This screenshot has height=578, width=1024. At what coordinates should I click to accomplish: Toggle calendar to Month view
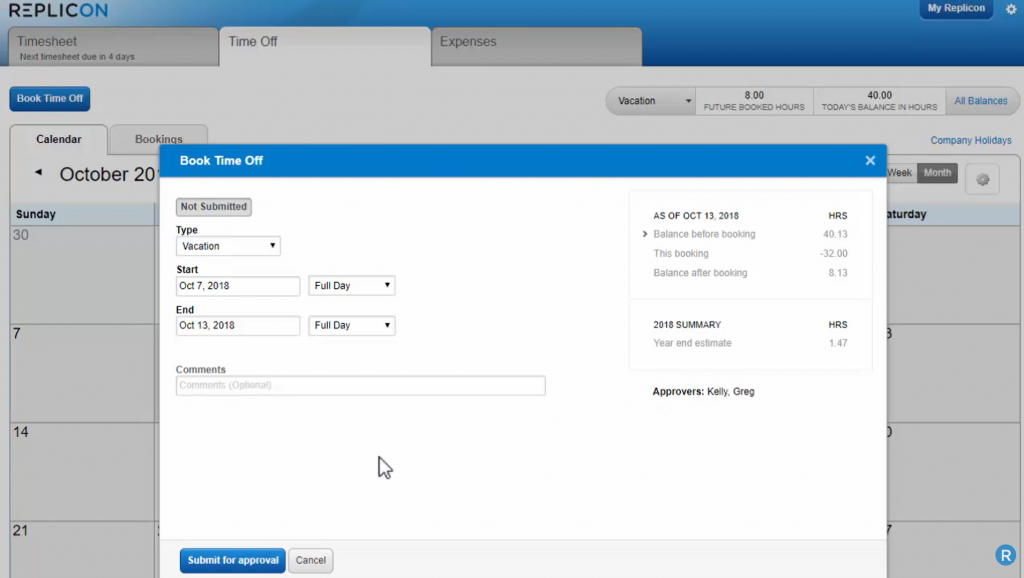coord(937,173)
